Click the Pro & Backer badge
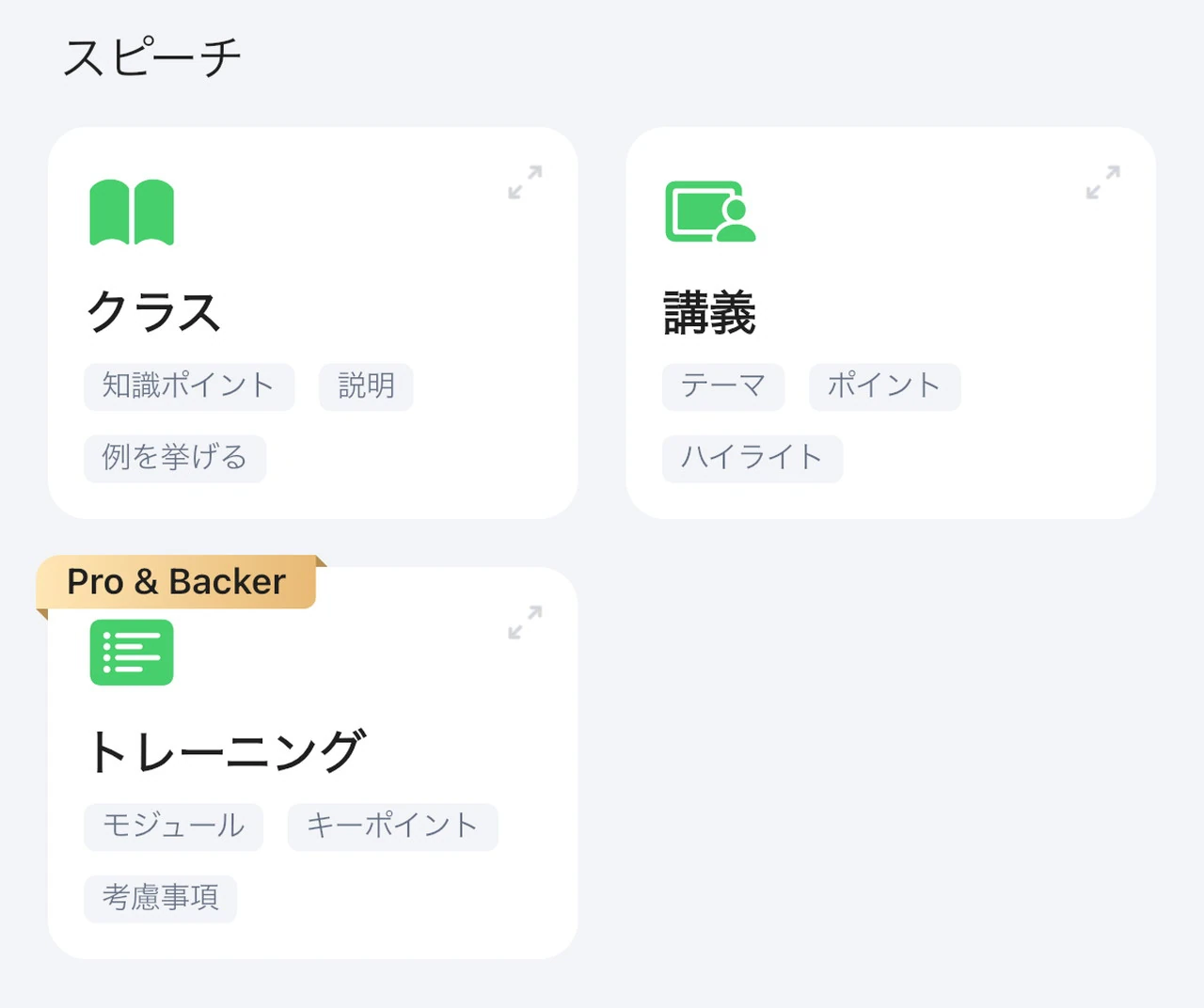 (177, 582)
